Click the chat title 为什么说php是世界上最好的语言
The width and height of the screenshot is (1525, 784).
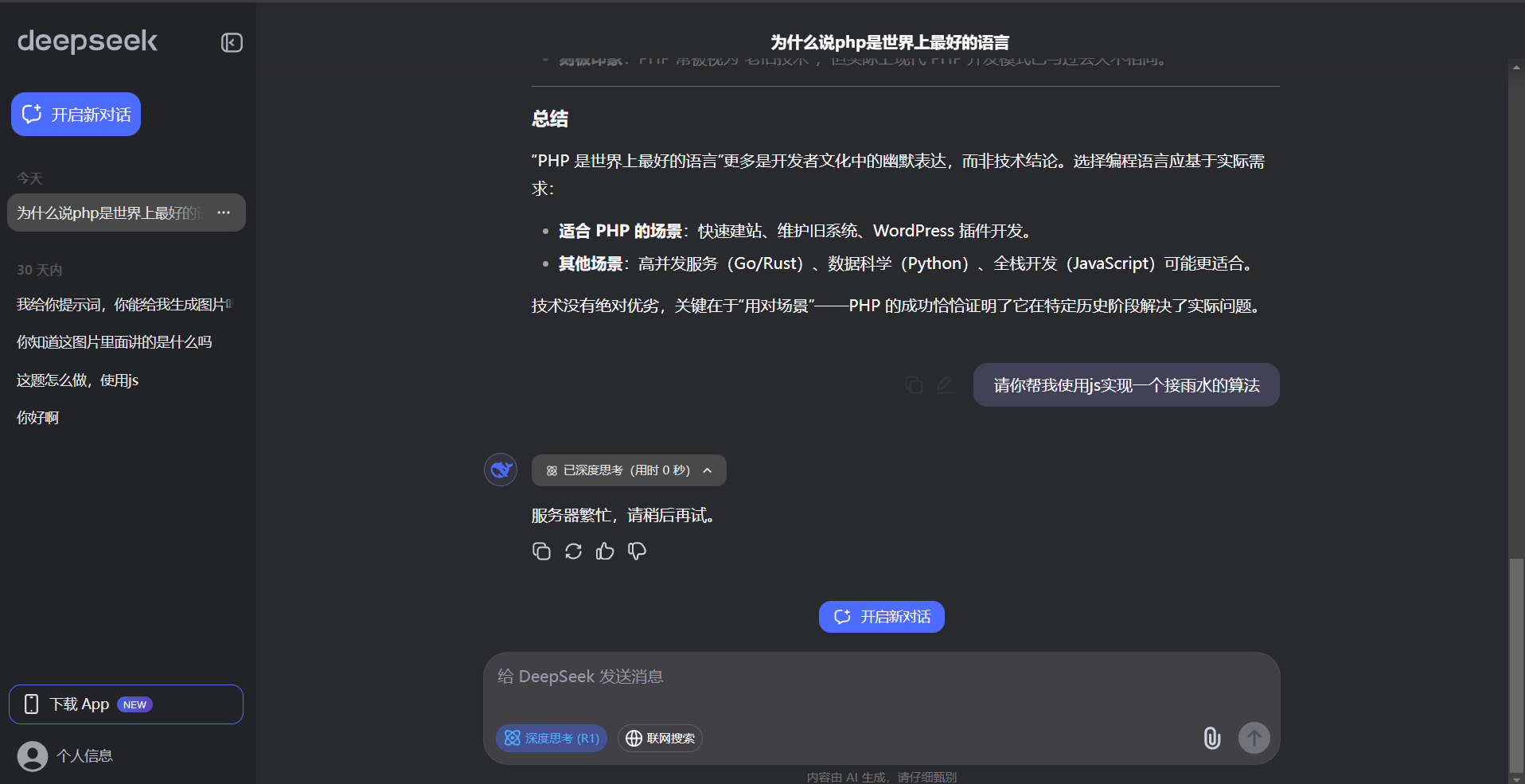click(x=890, y=42)
